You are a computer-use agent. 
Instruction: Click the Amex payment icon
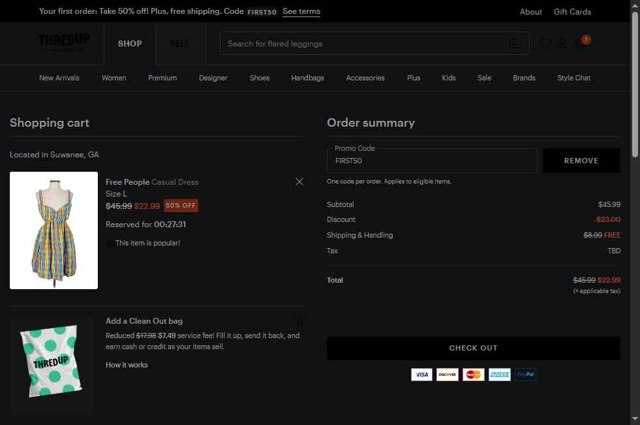pyautogui.click(x=500, y=374)
